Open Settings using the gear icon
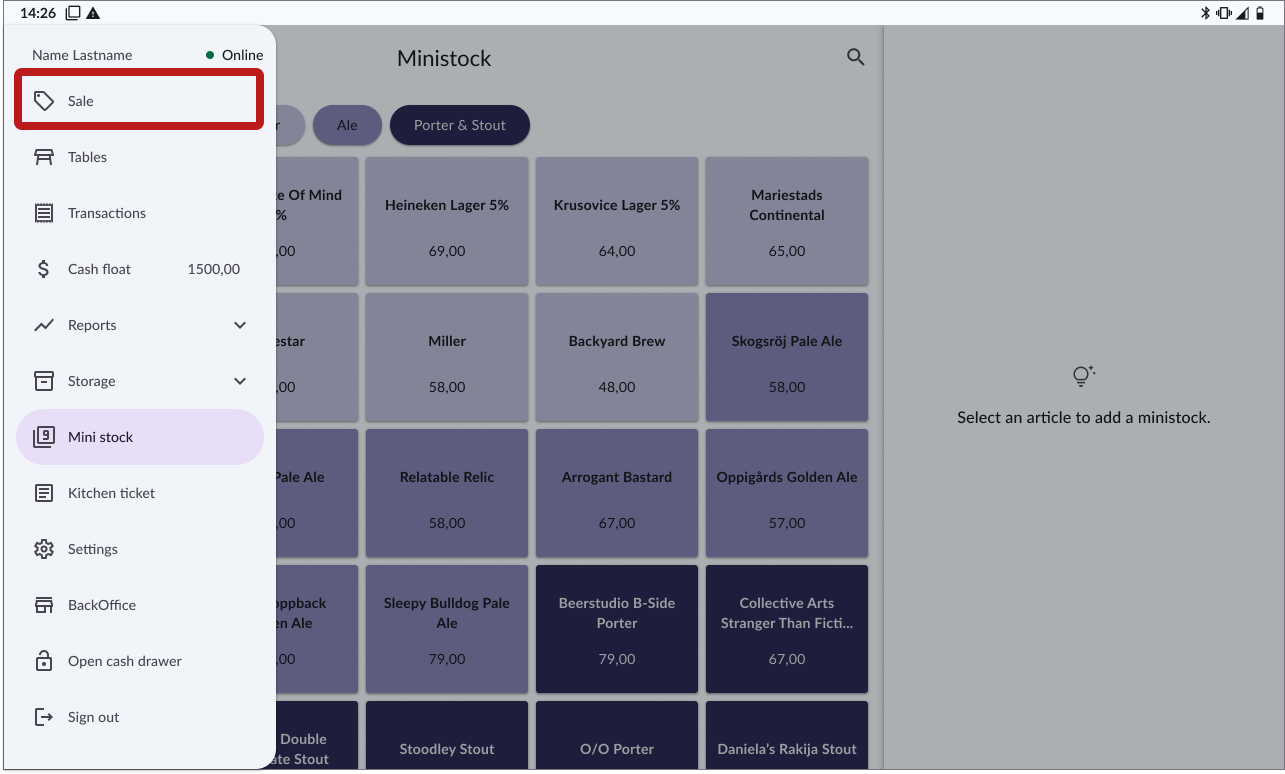Image resolution: width=1285 pixels, height=774 pixels. click(x=44, y=549)
